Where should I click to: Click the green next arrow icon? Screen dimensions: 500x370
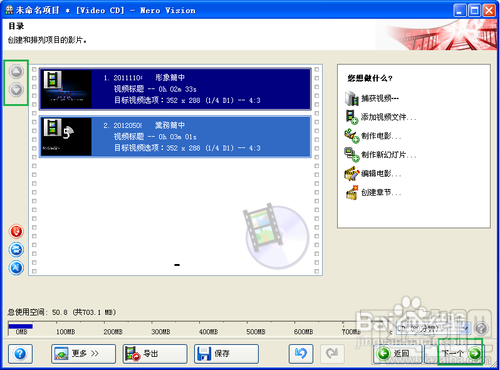coord(475,354)
